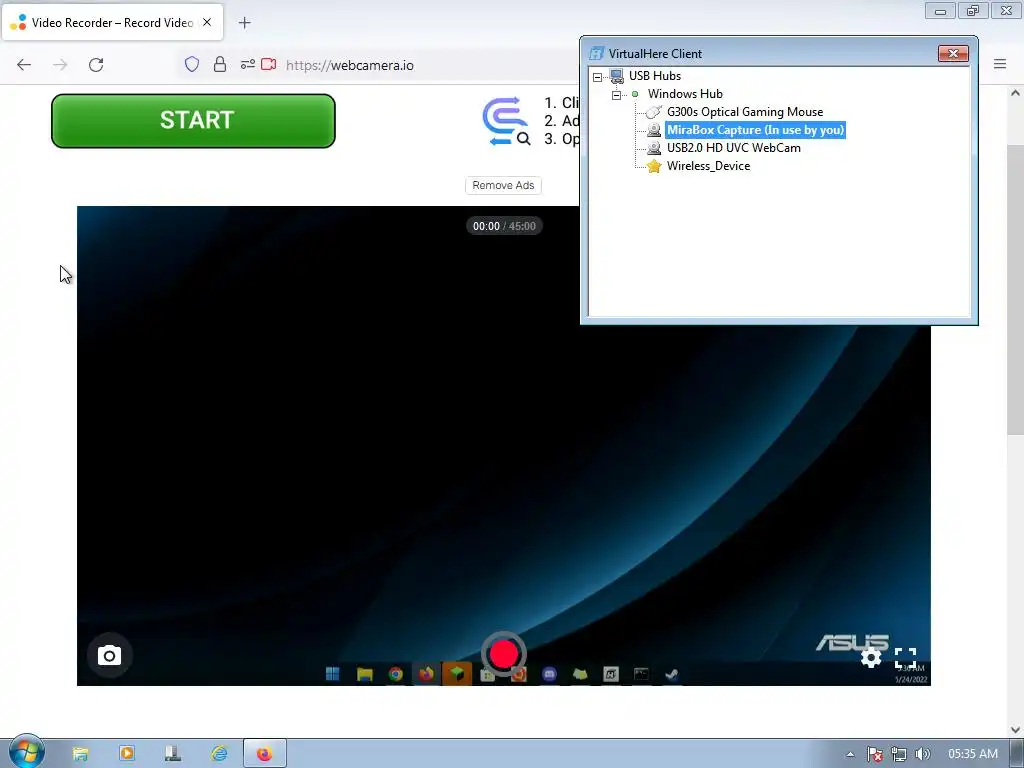This screenshot has height=768, width=1024.
Task: Click the volume speaker tray icon
Action: pos(922,754)
